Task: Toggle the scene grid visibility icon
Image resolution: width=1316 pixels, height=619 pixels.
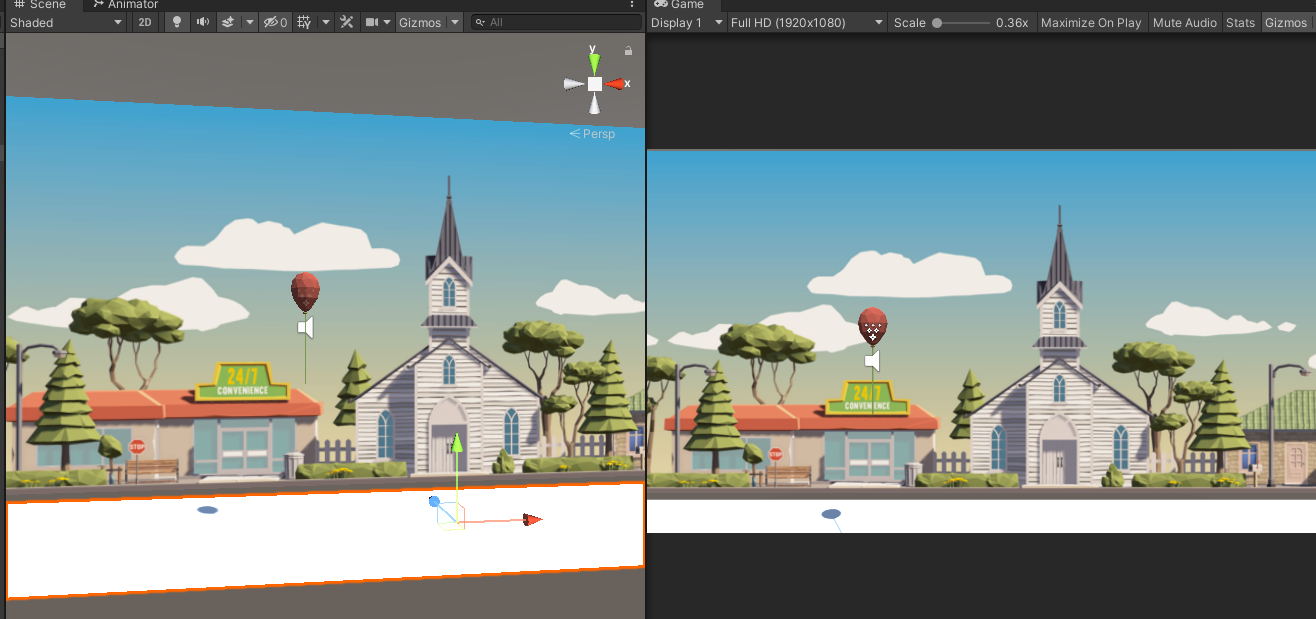Action: click(x=304, y=22)
